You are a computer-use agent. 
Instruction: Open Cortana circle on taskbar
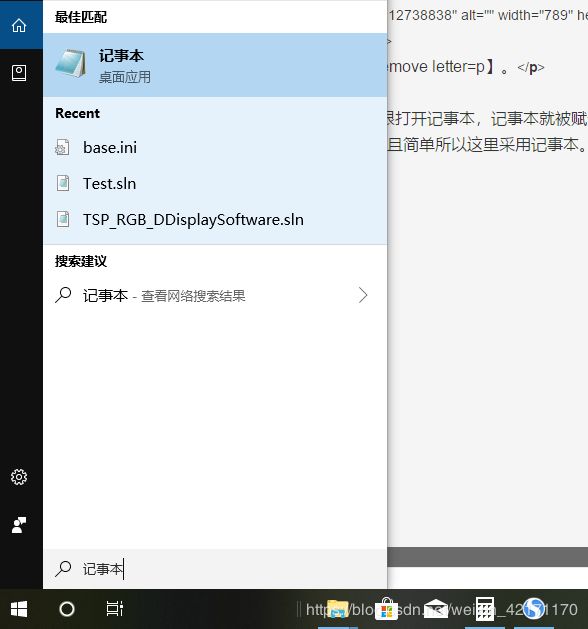67,609
